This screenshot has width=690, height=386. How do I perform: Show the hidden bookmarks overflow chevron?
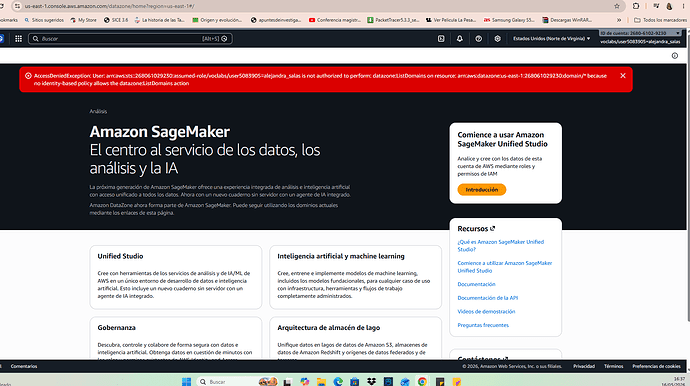click(619, 20)
